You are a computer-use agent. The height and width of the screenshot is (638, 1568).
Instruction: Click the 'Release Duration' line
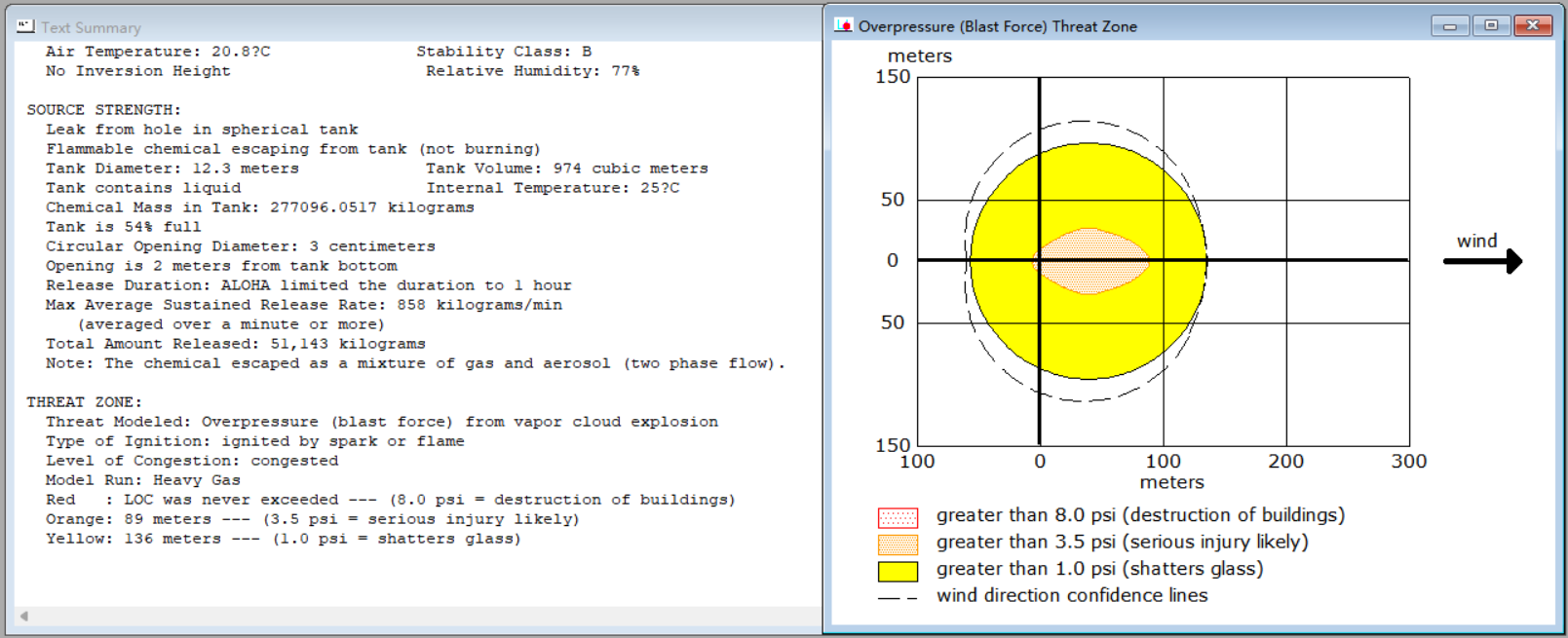(x=309, y=285)
